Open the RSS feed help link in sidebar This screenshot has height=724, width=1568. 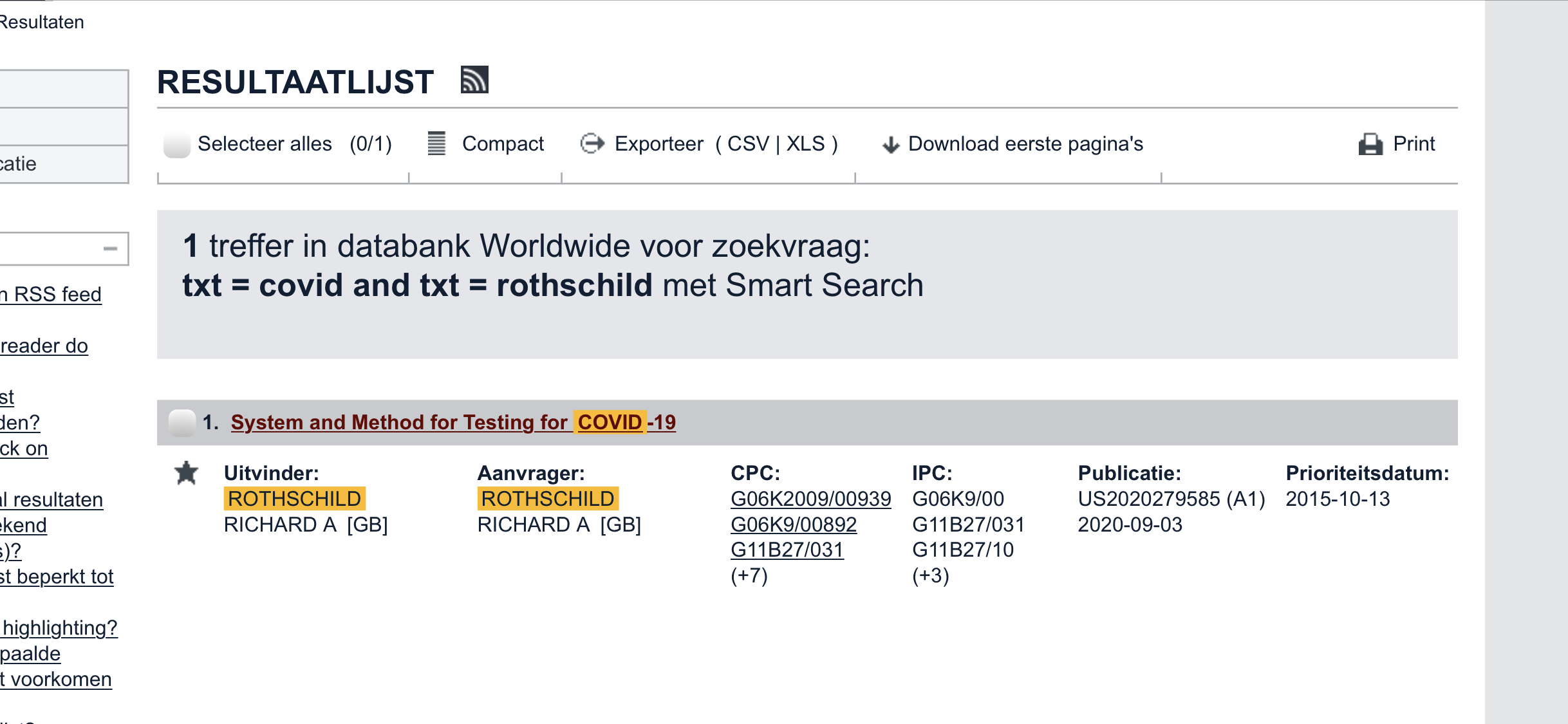tap(51, 294)
